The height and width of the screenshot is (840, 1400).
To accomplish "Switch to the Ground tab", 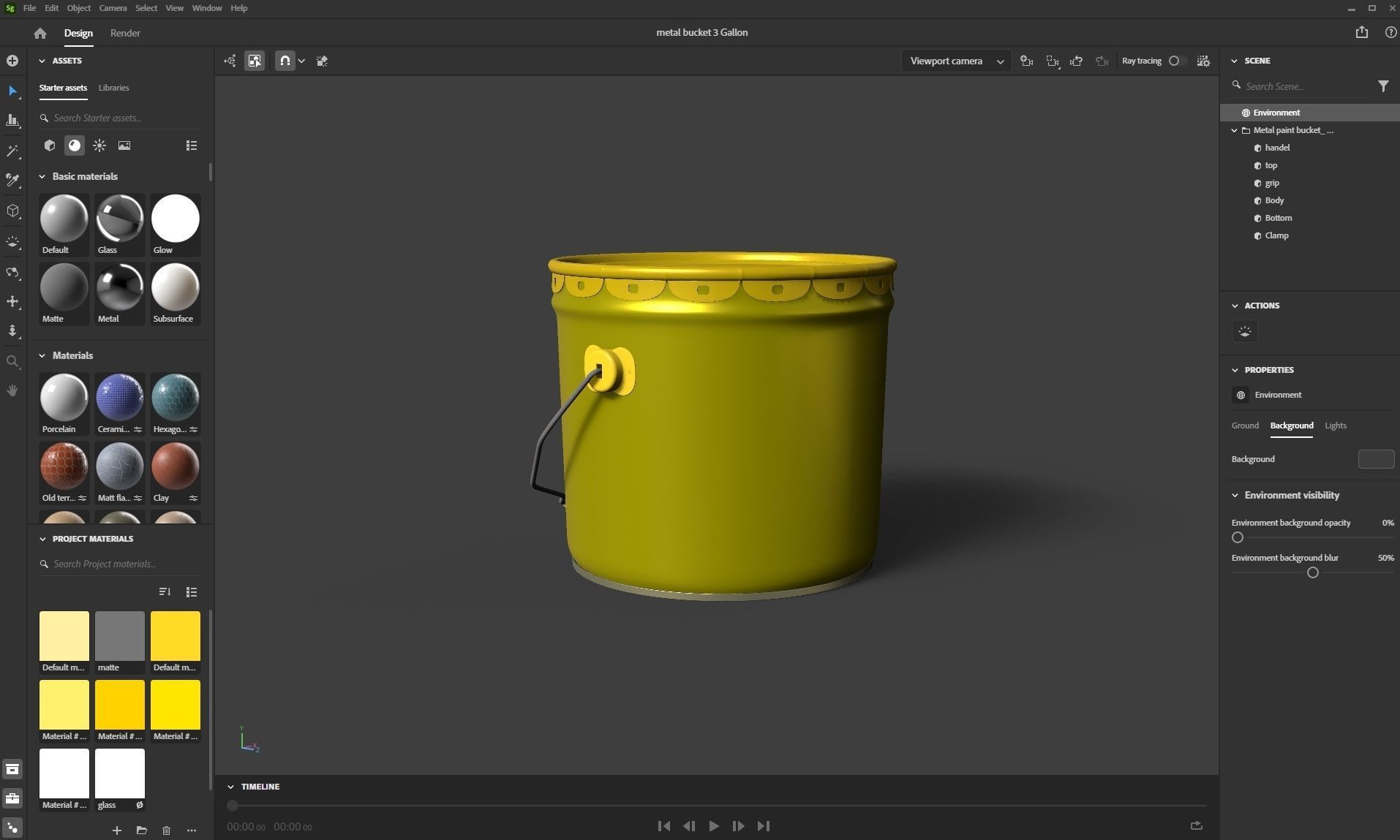I will click(x=1245, y=425).
